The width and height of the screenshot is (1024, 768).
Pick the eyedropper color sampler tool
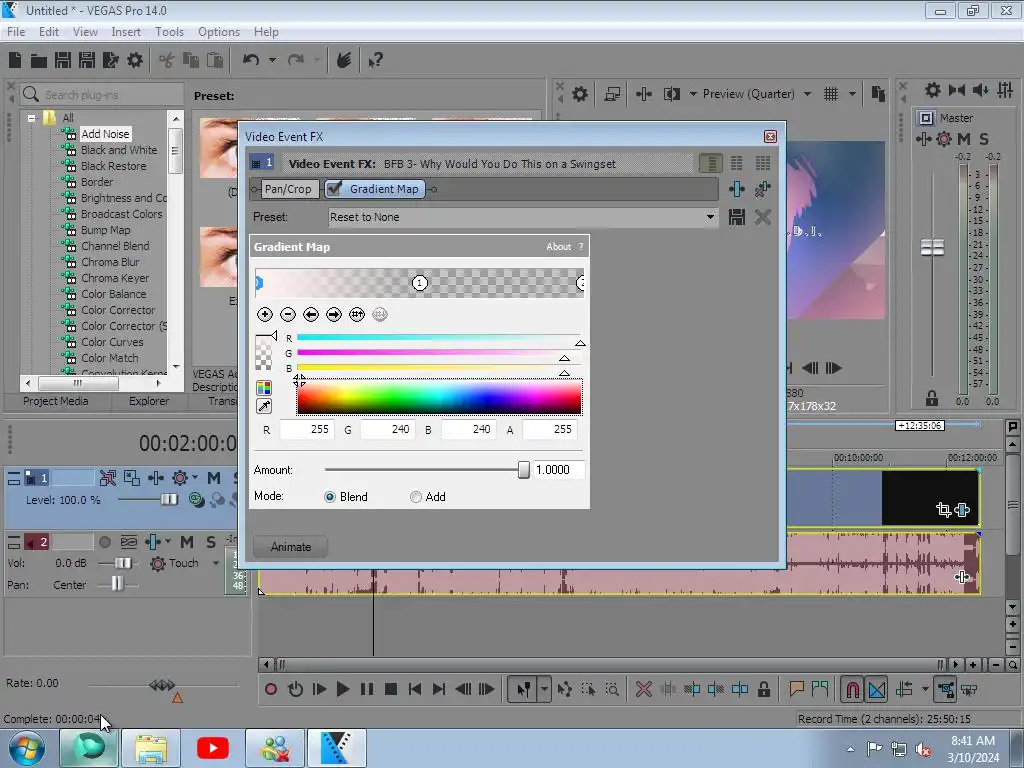pyautogui.click(x=264, y=406)
